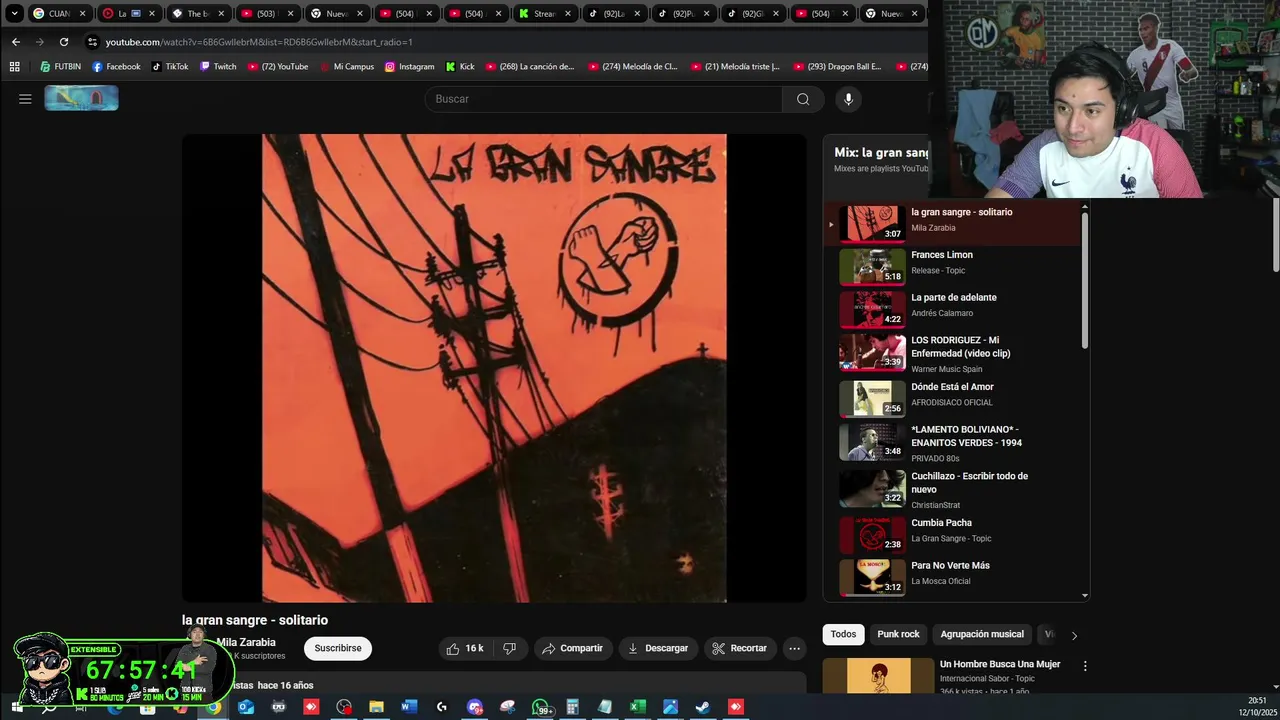Viewport: 1280px width, 720px height.
Task: Click the Suscribirse button
Action: (x=338, y=648)
